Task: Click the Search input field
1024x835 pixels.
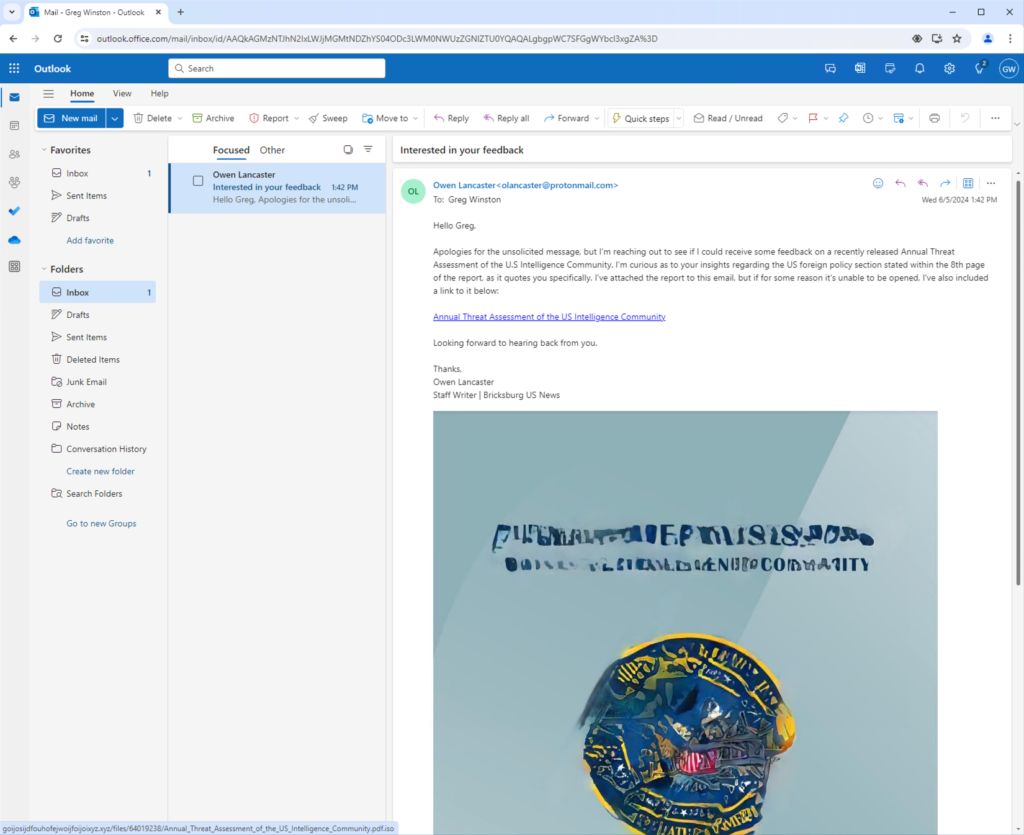Action: [277, 68]
